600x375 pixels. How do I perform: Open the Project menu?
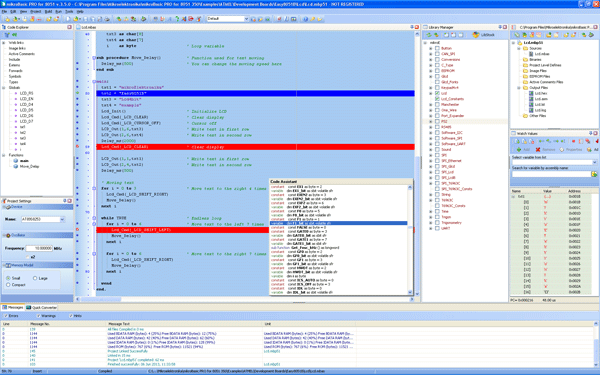36,11
